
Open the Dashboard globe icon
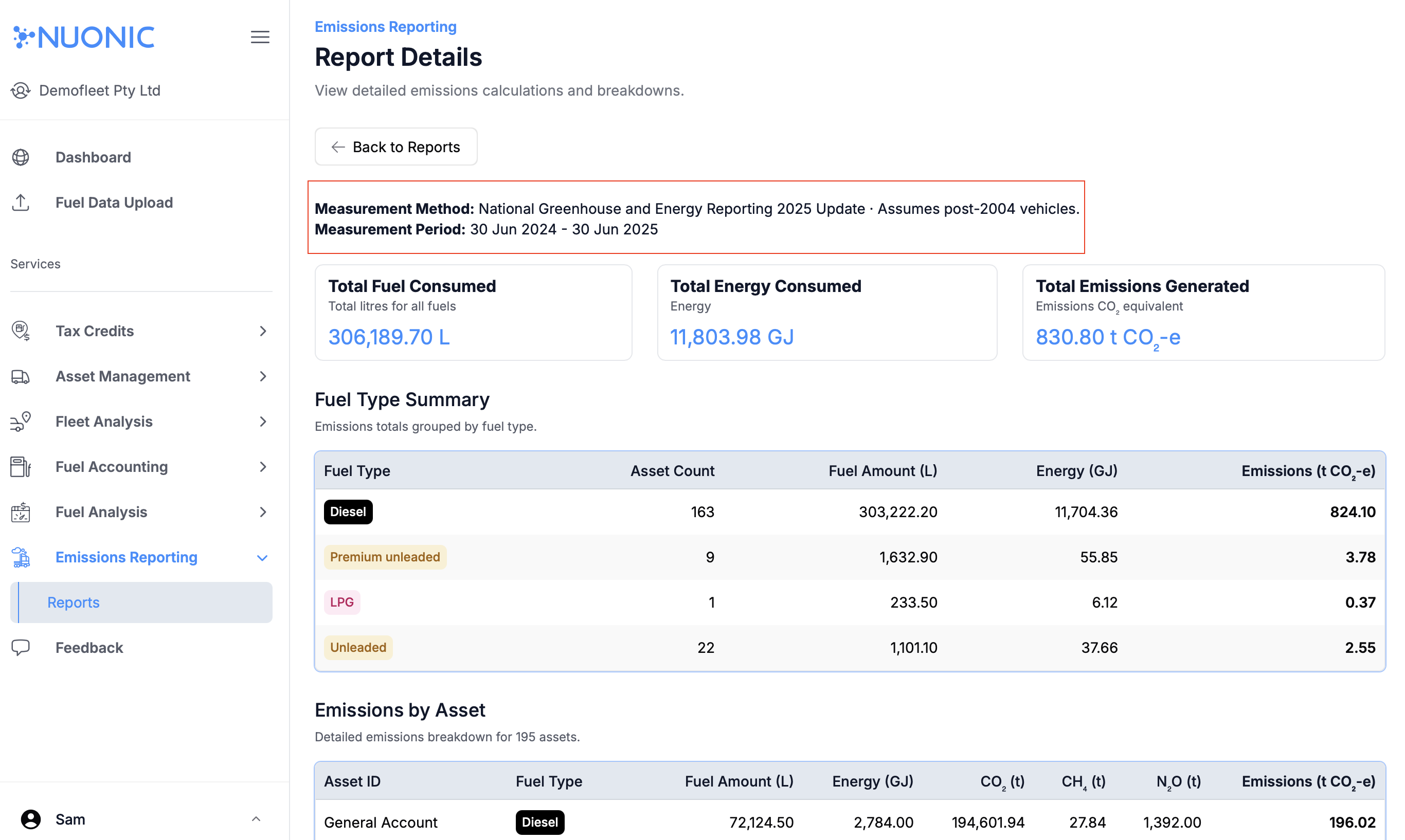(x=21, y=157)
